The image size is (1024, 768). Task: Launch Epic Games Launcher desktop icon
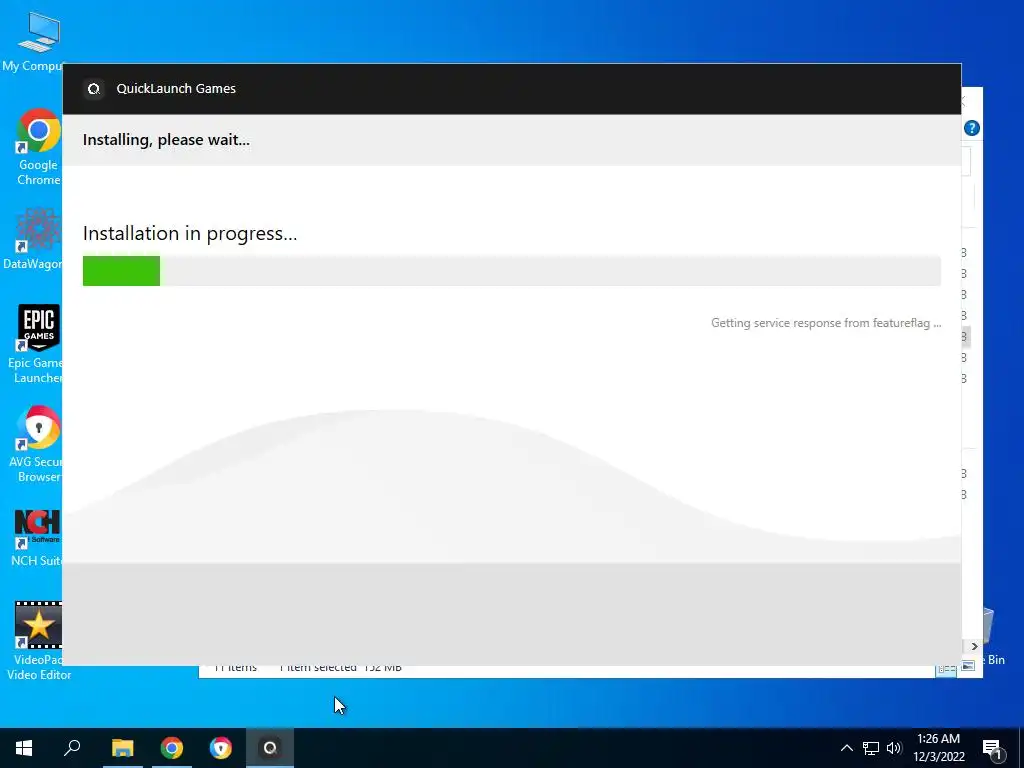[36, 344]
